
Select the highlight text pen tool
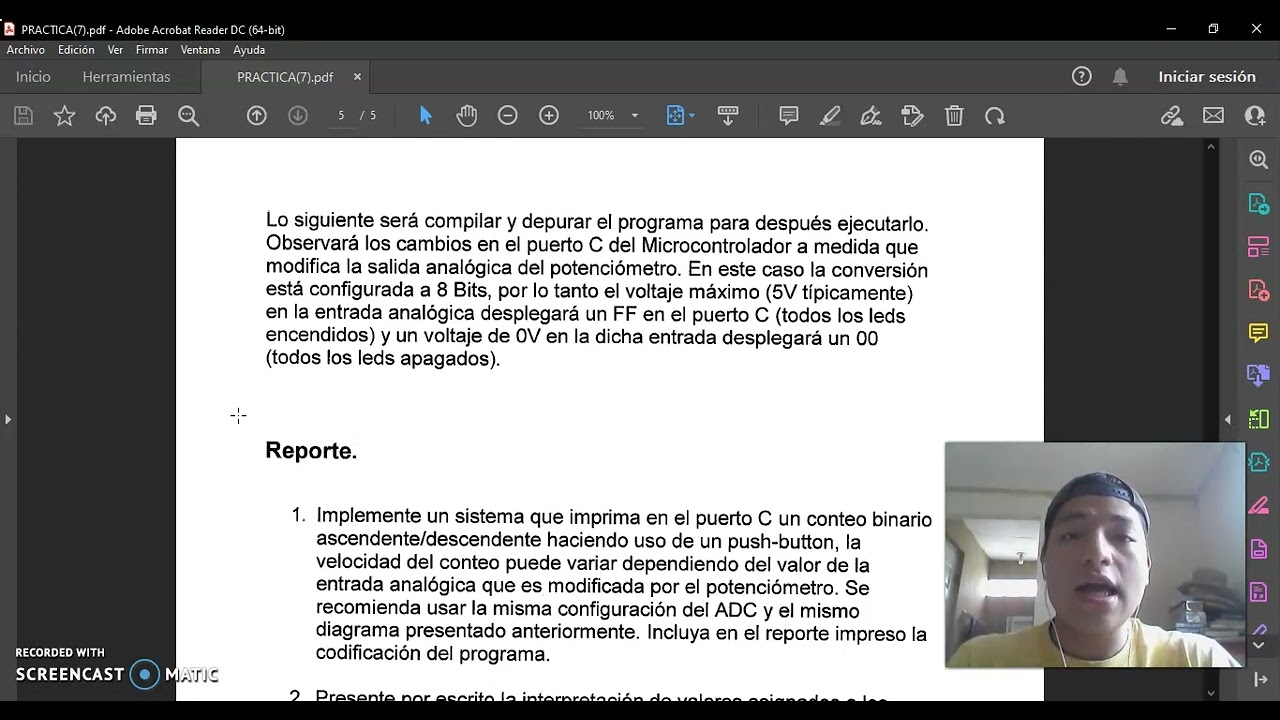[x=830, y=116]
